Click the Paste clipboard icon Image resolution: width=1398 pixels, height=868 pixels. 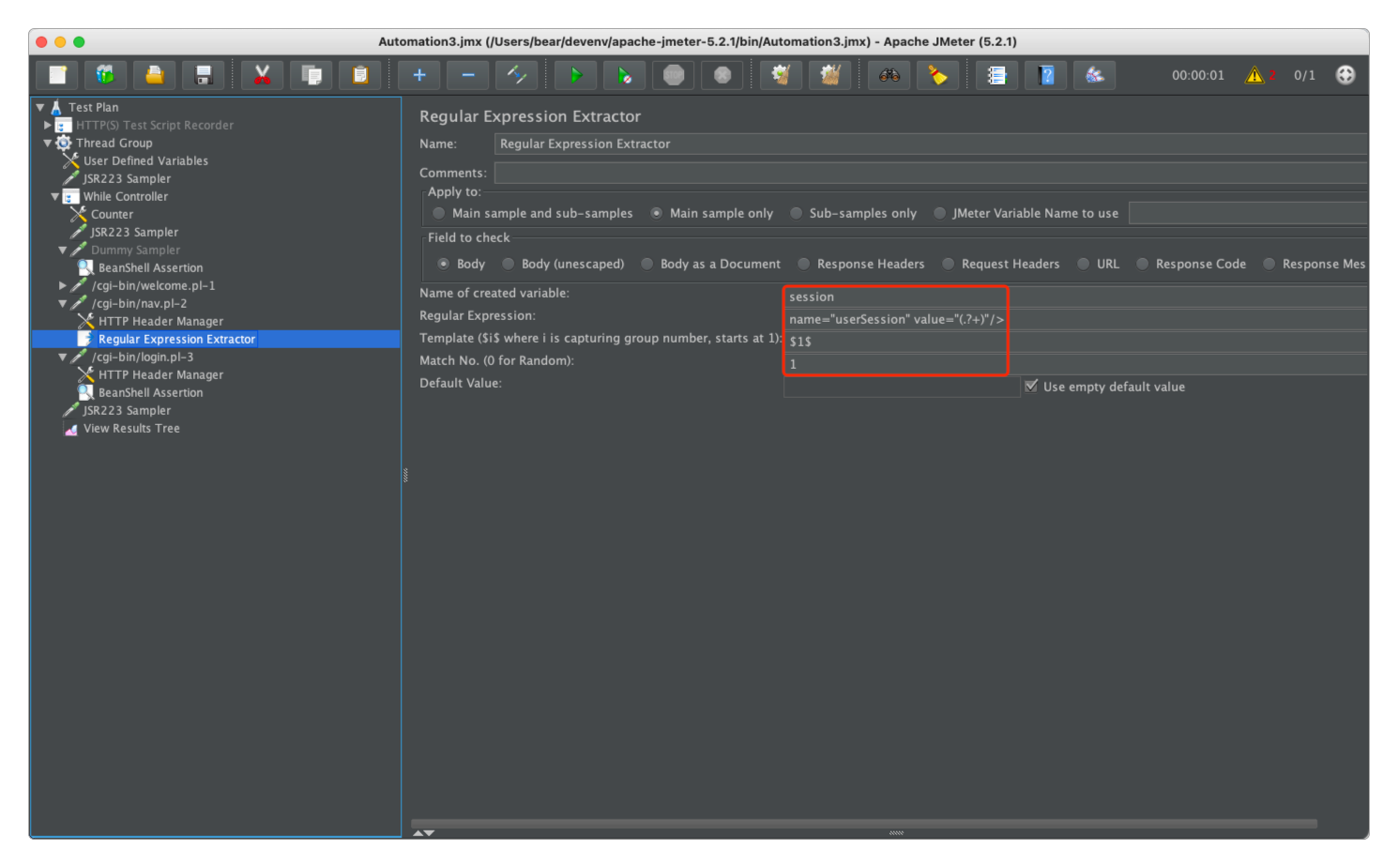point(360,75)
